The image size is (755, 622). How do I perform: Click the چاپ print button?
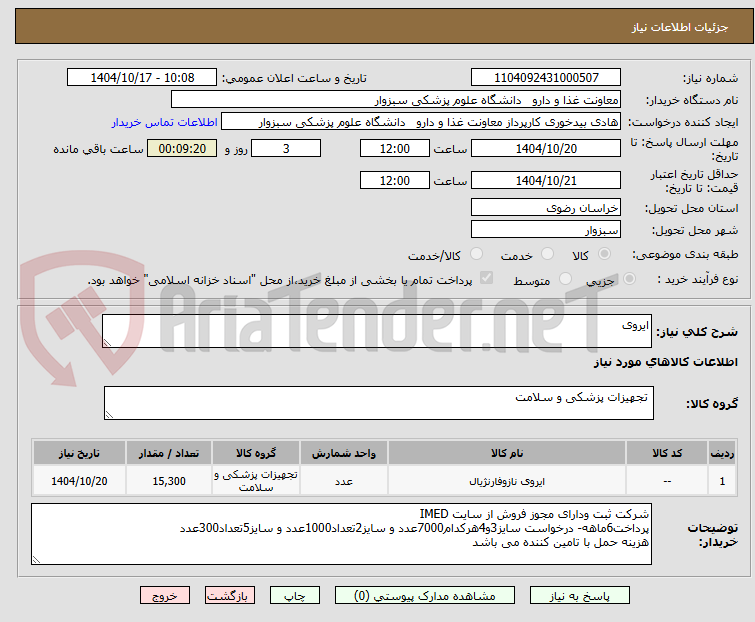point(295,596)
